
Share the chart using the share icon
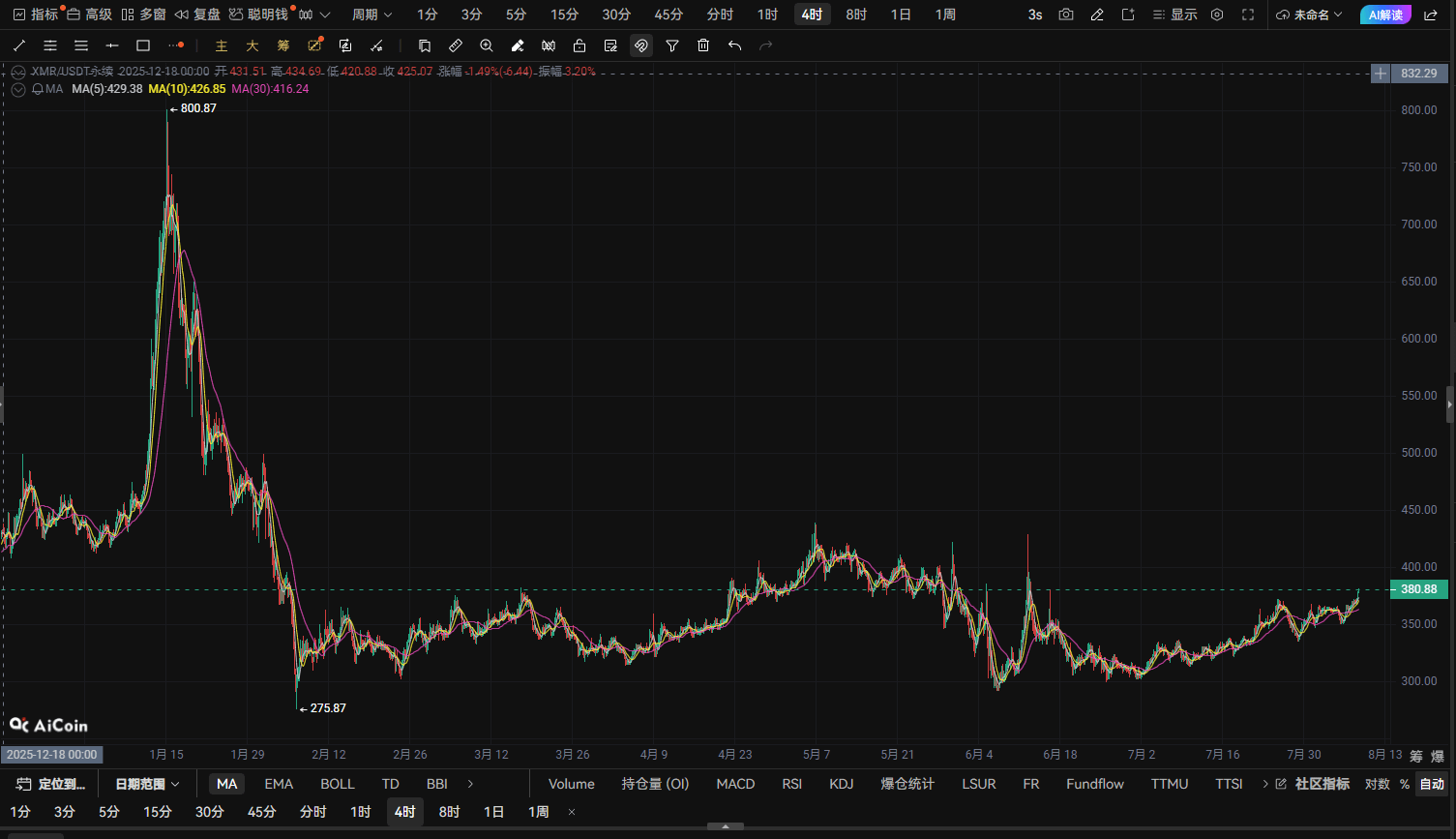pos(1431,15)
